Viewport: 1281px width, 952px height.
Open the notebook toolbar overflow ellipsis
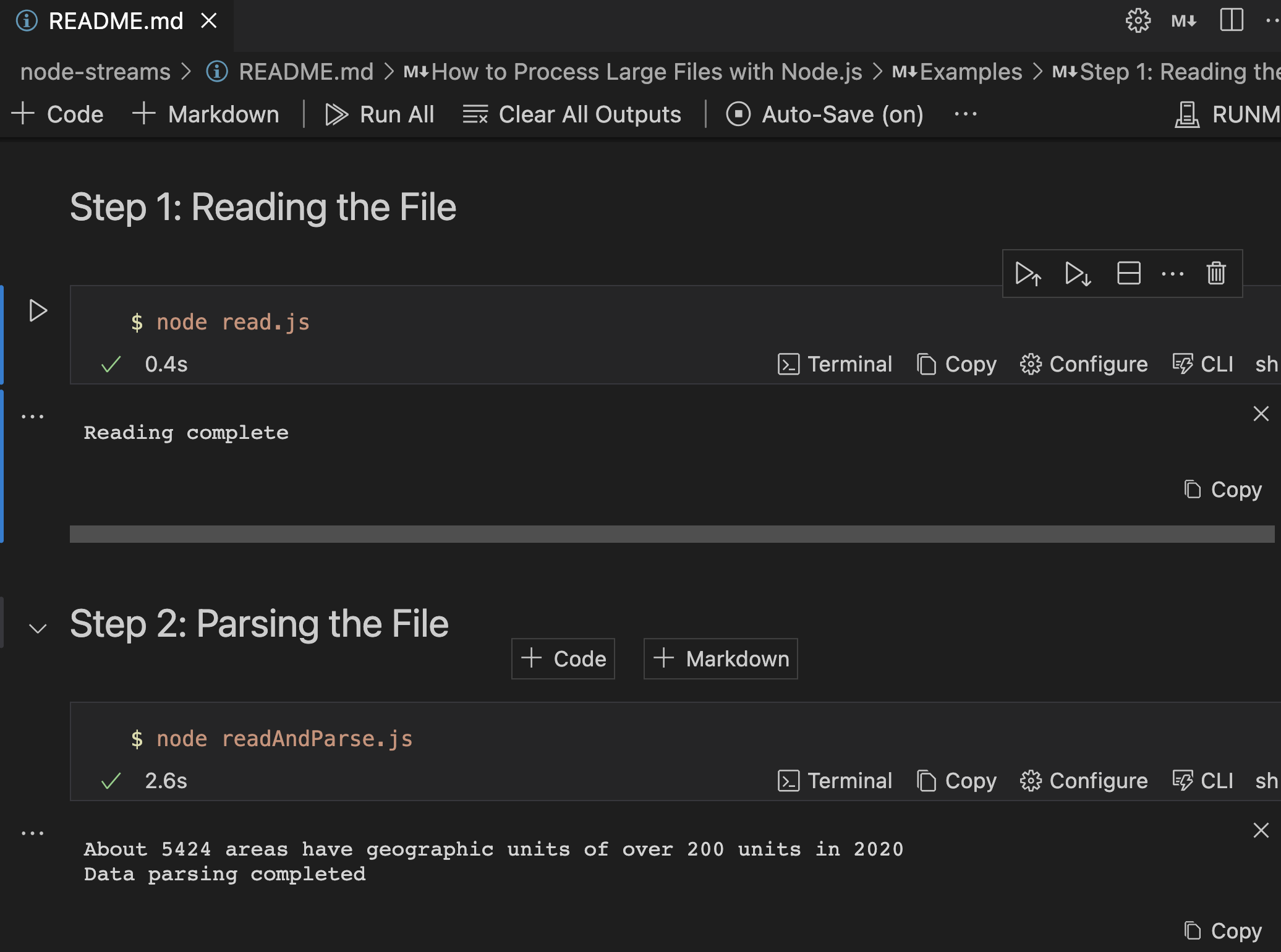(964, 114)
